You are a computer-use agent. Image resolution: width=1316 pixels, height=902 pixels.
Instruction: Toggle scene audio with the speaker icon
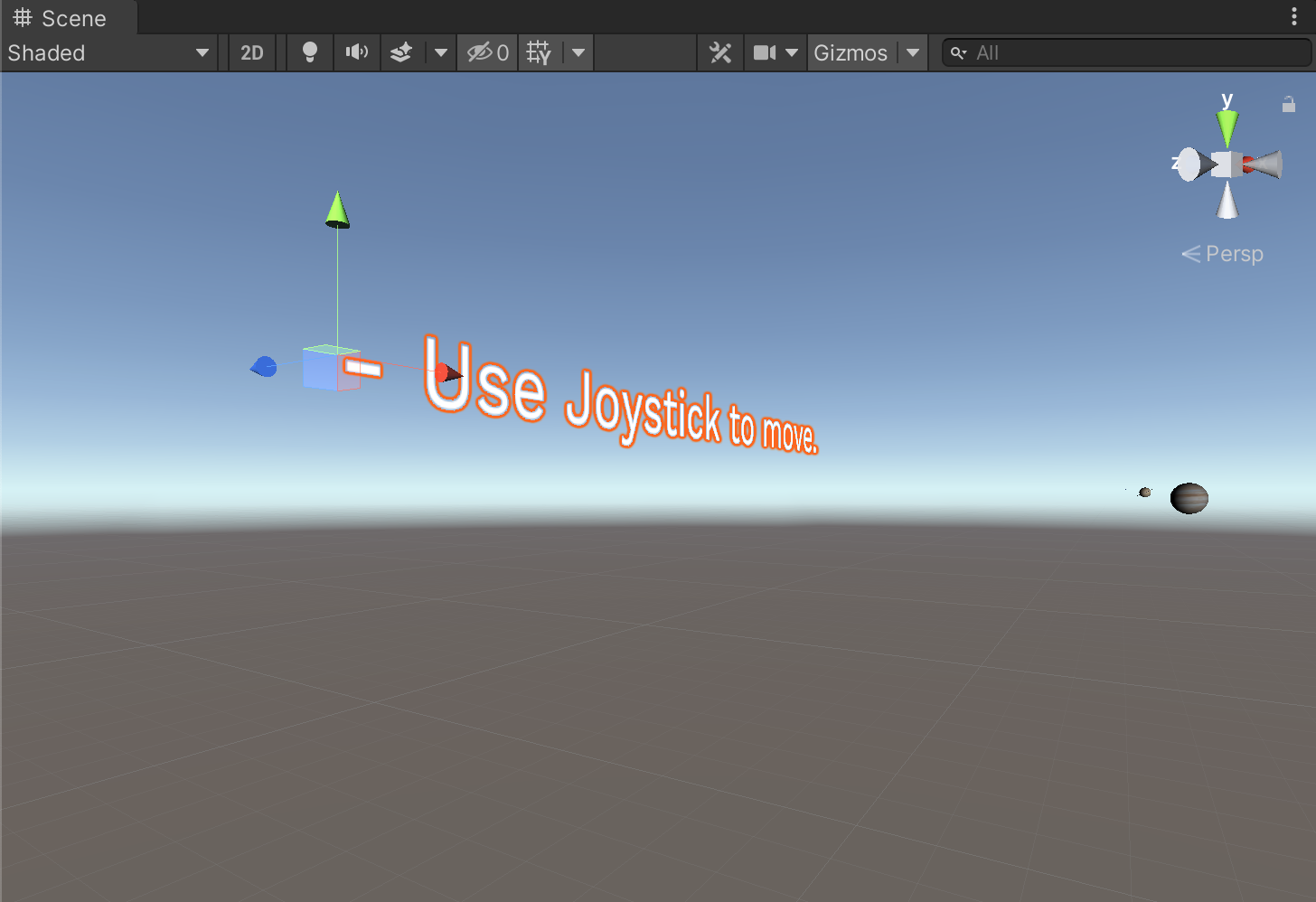[x=356, y=52]
